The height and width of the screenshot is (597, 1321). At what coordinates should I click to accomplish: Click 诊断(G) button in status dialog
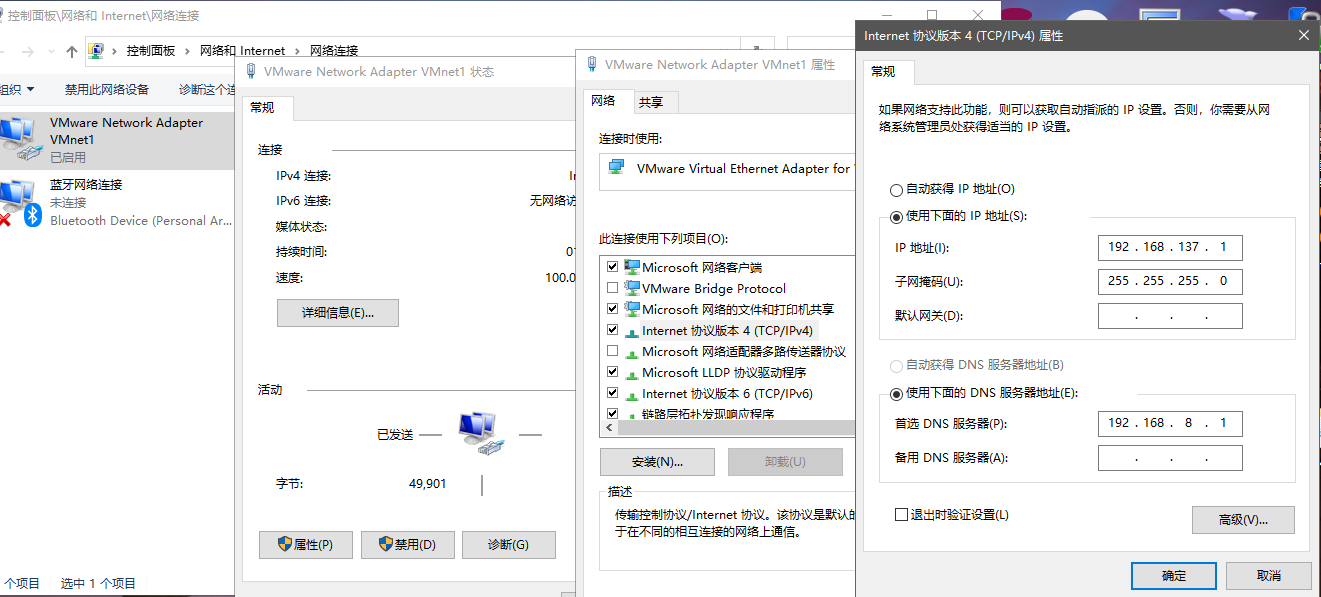click(x=508, y=544)
